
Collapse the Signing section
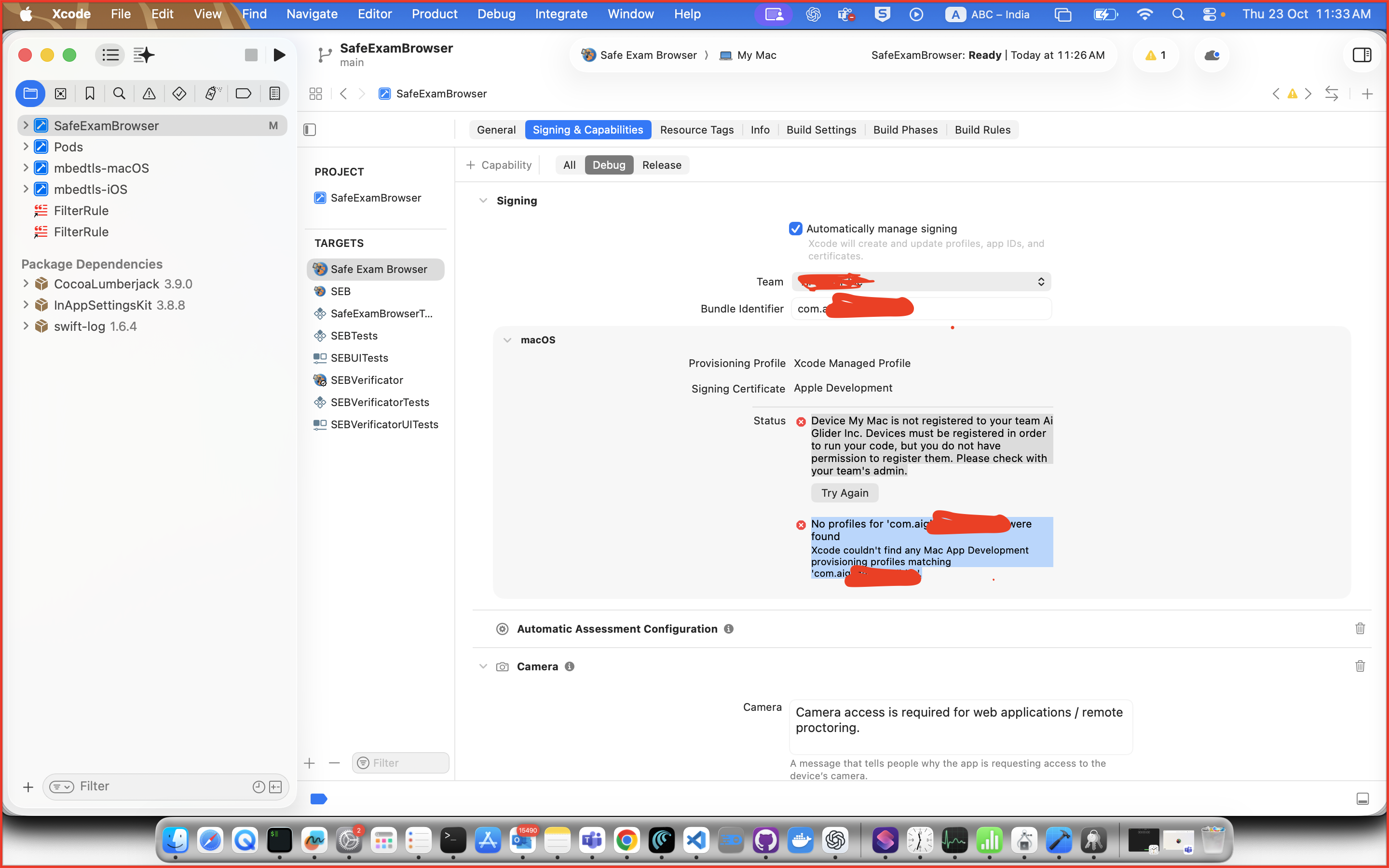[x=483, y=200]
